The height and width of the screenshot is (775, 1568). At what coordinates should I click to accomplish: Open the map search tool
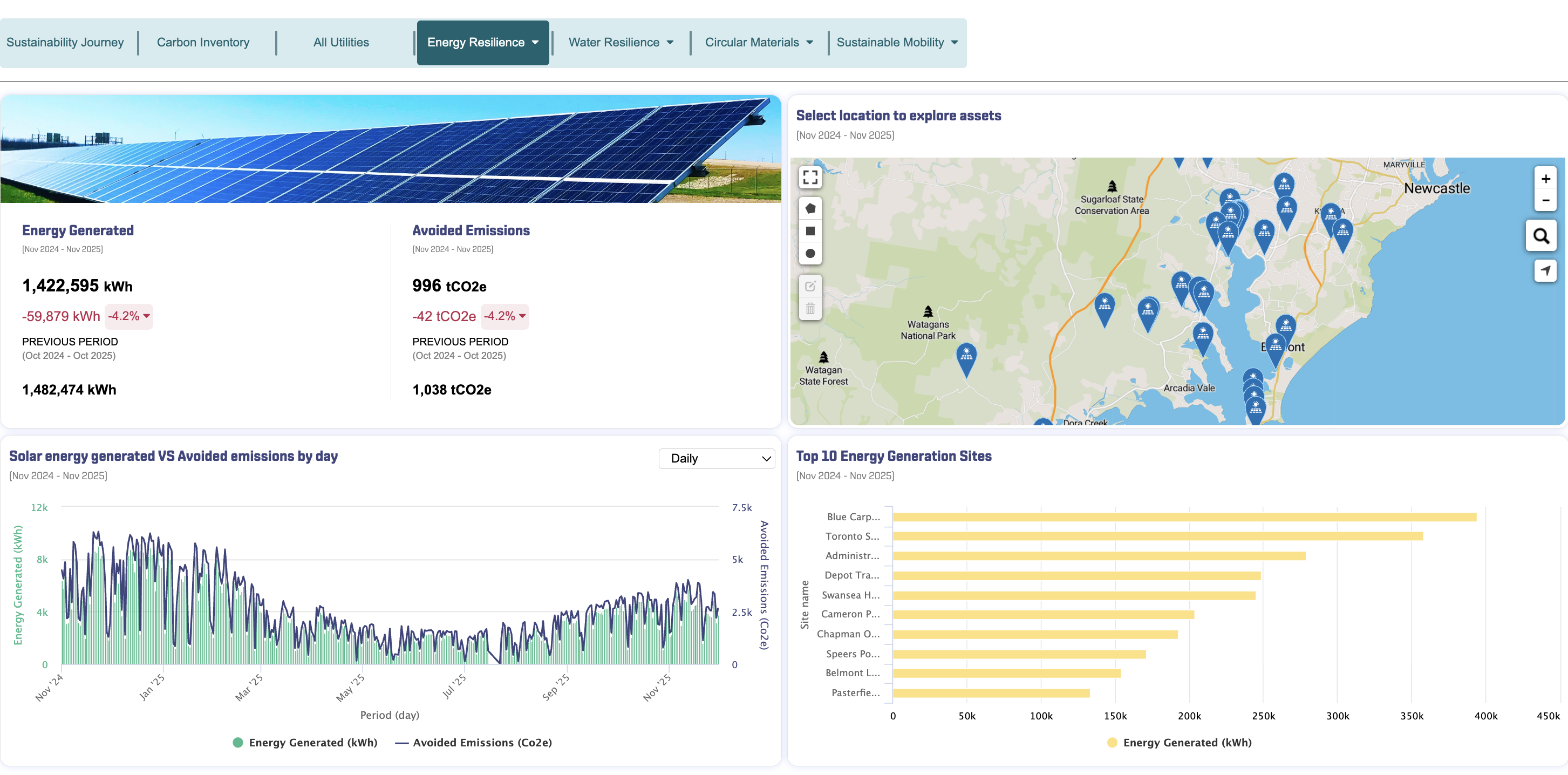click(1540, 236)
